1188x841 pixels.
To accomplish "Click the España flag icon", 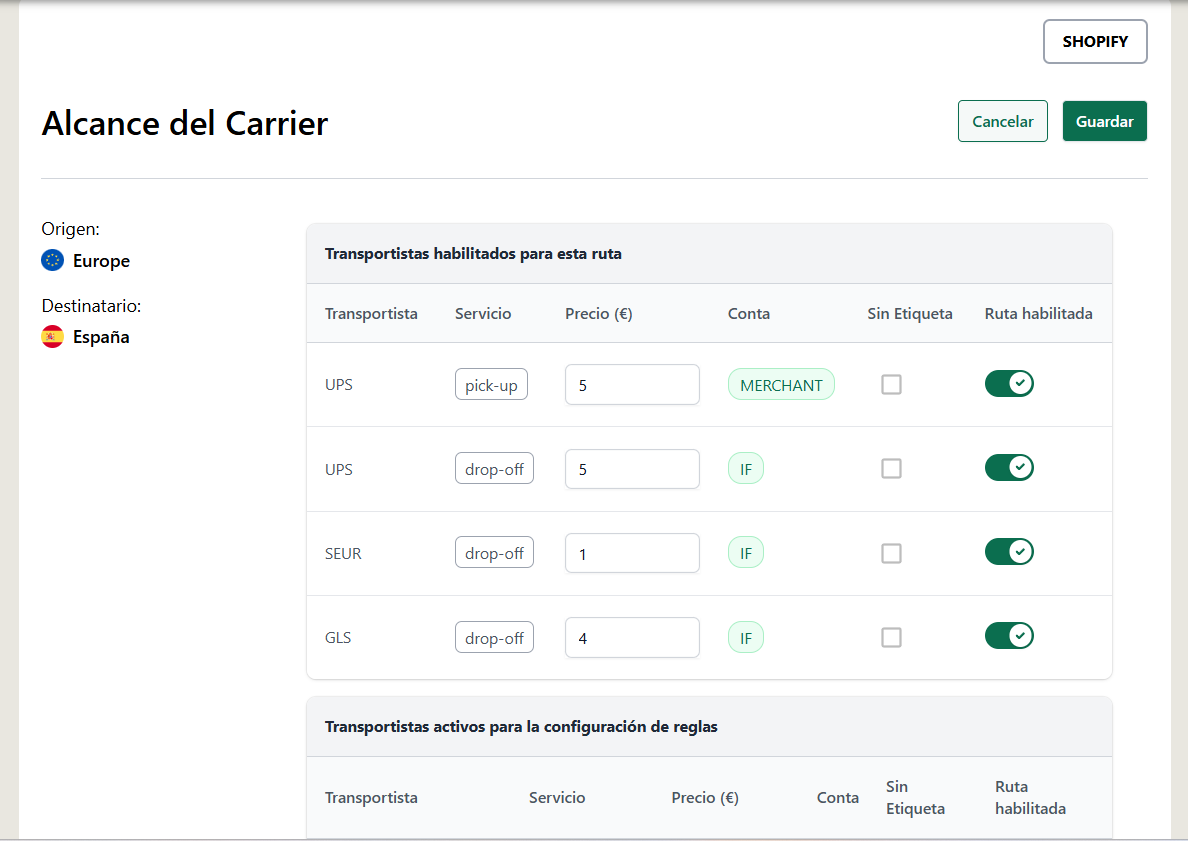I will (52, 336).
